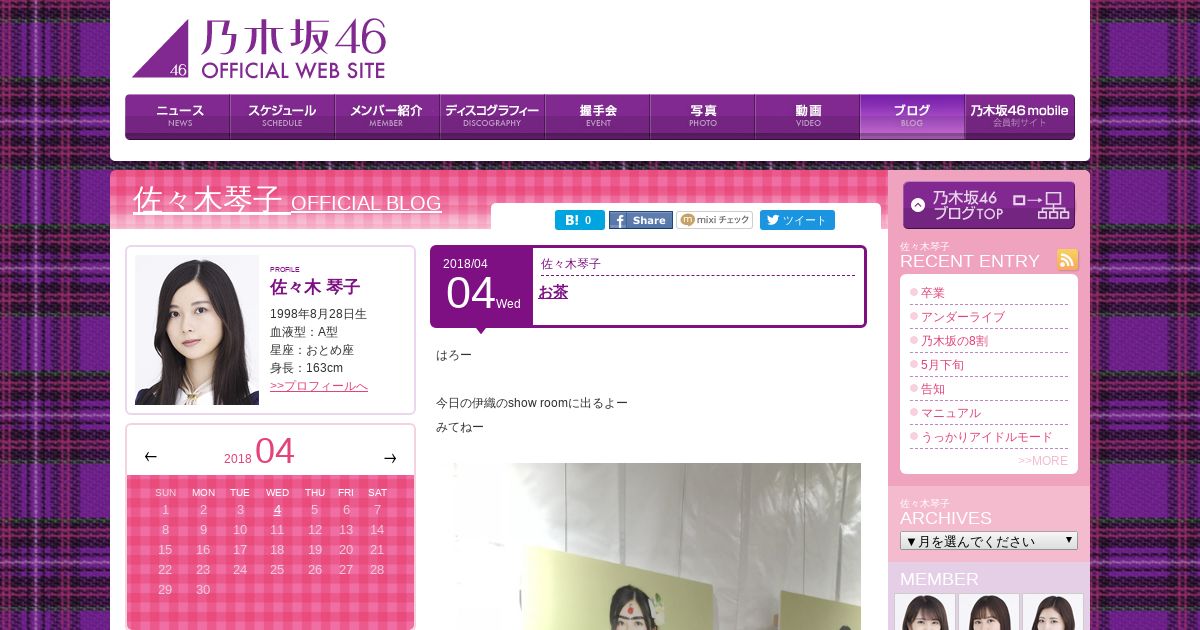Open the ディスコグラフィー menu
This screenshot has height=630, width=1200.
(493, 117)
